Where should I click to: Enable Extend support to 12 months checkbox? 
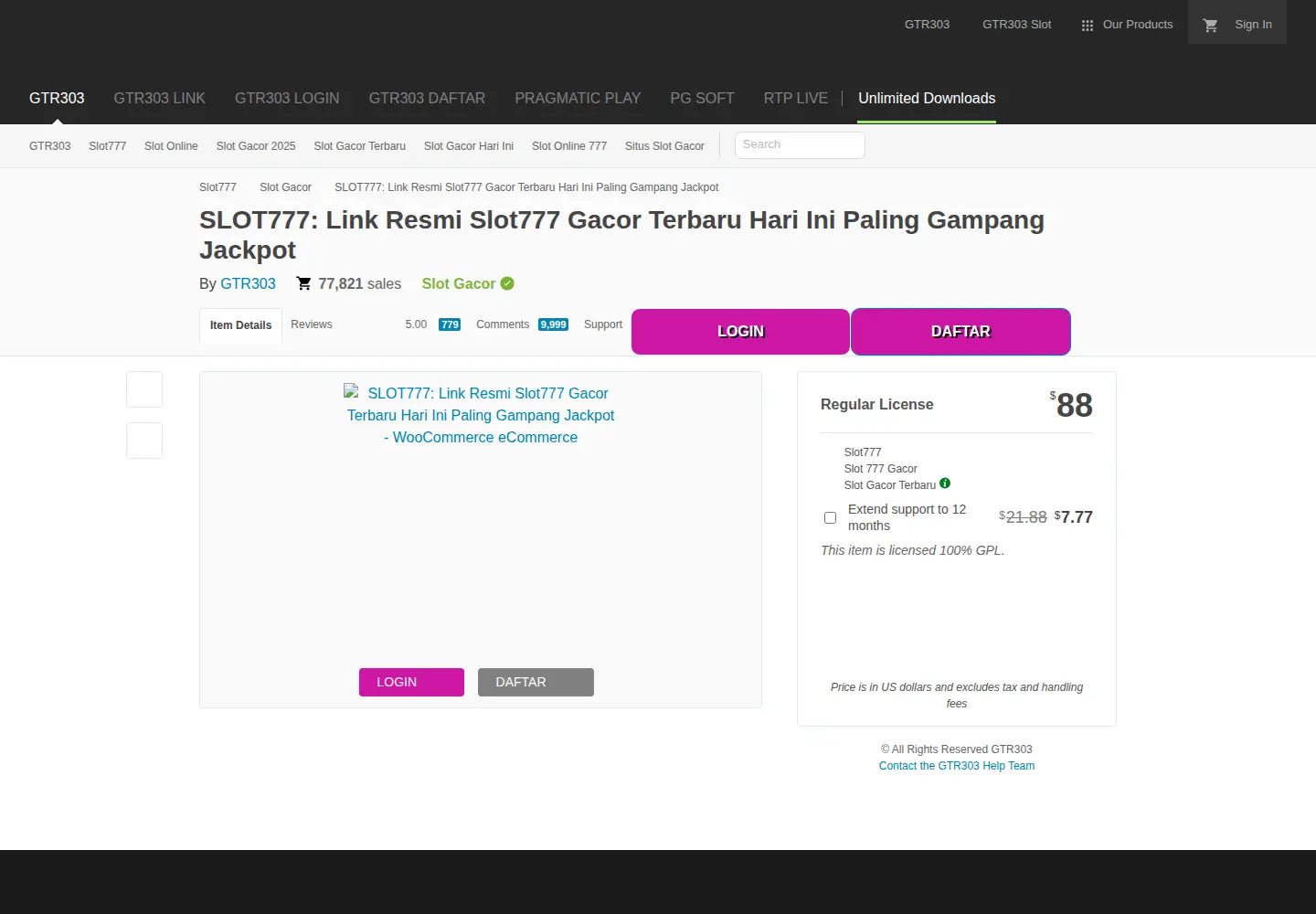click(830, 517)
